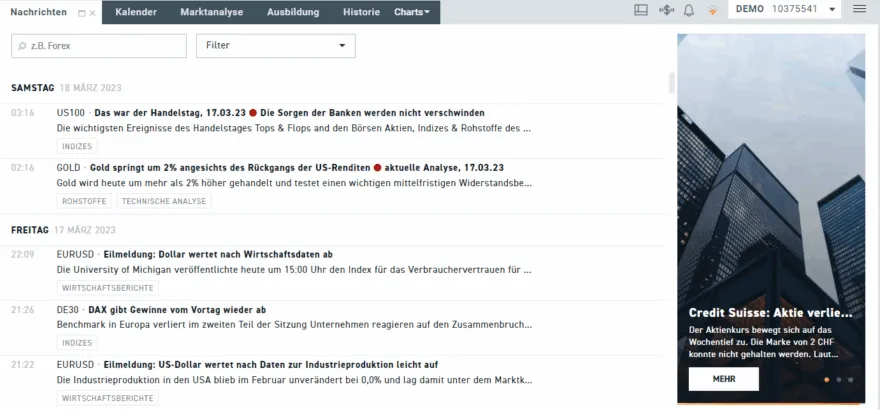Click the 03:16 timestamp
This screenshot has width=880, height=410.
click(22, 113)
